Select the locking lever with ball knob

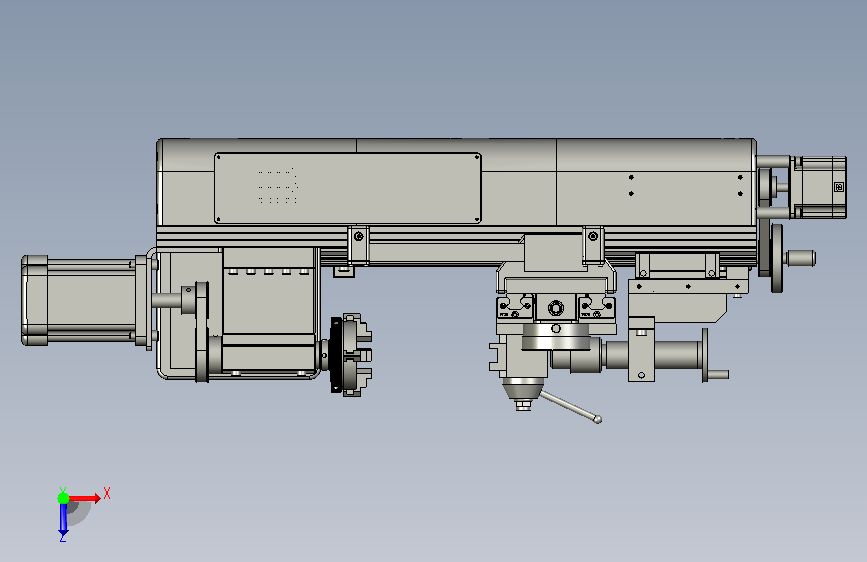click(x=571, y=407)
